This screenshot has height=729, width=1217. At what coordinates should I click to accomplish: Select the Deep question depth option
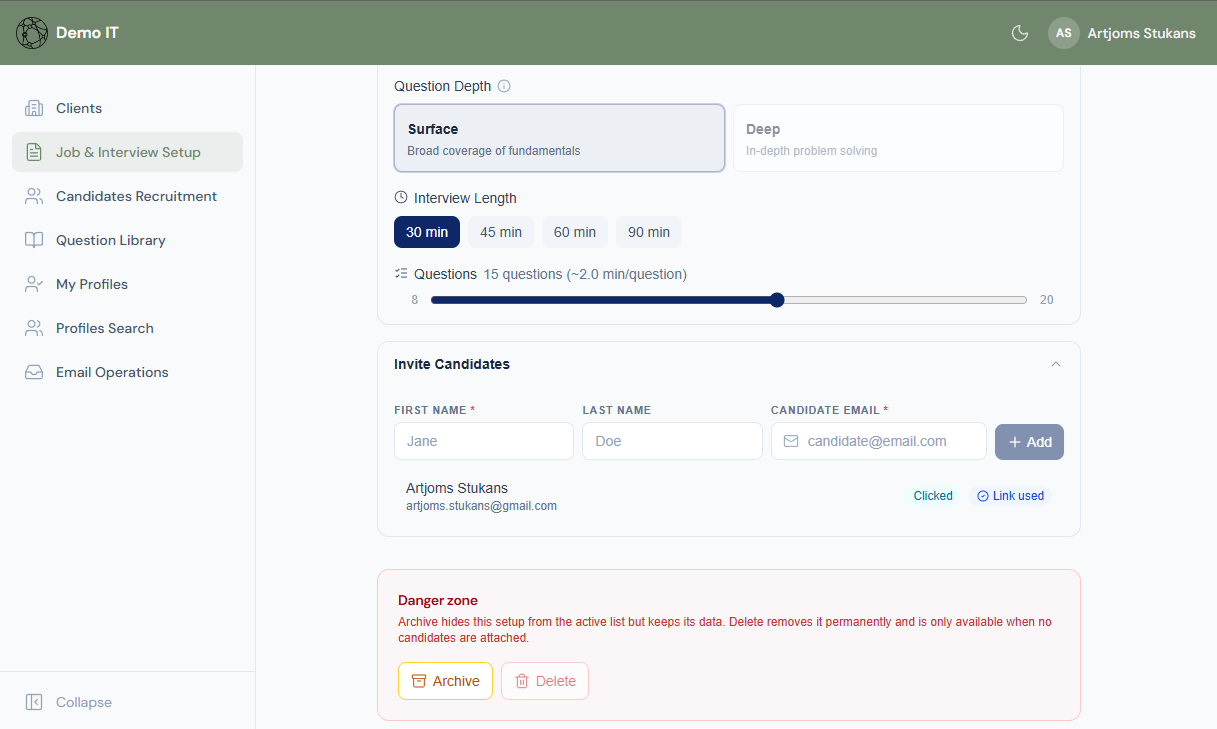[898, 138]
